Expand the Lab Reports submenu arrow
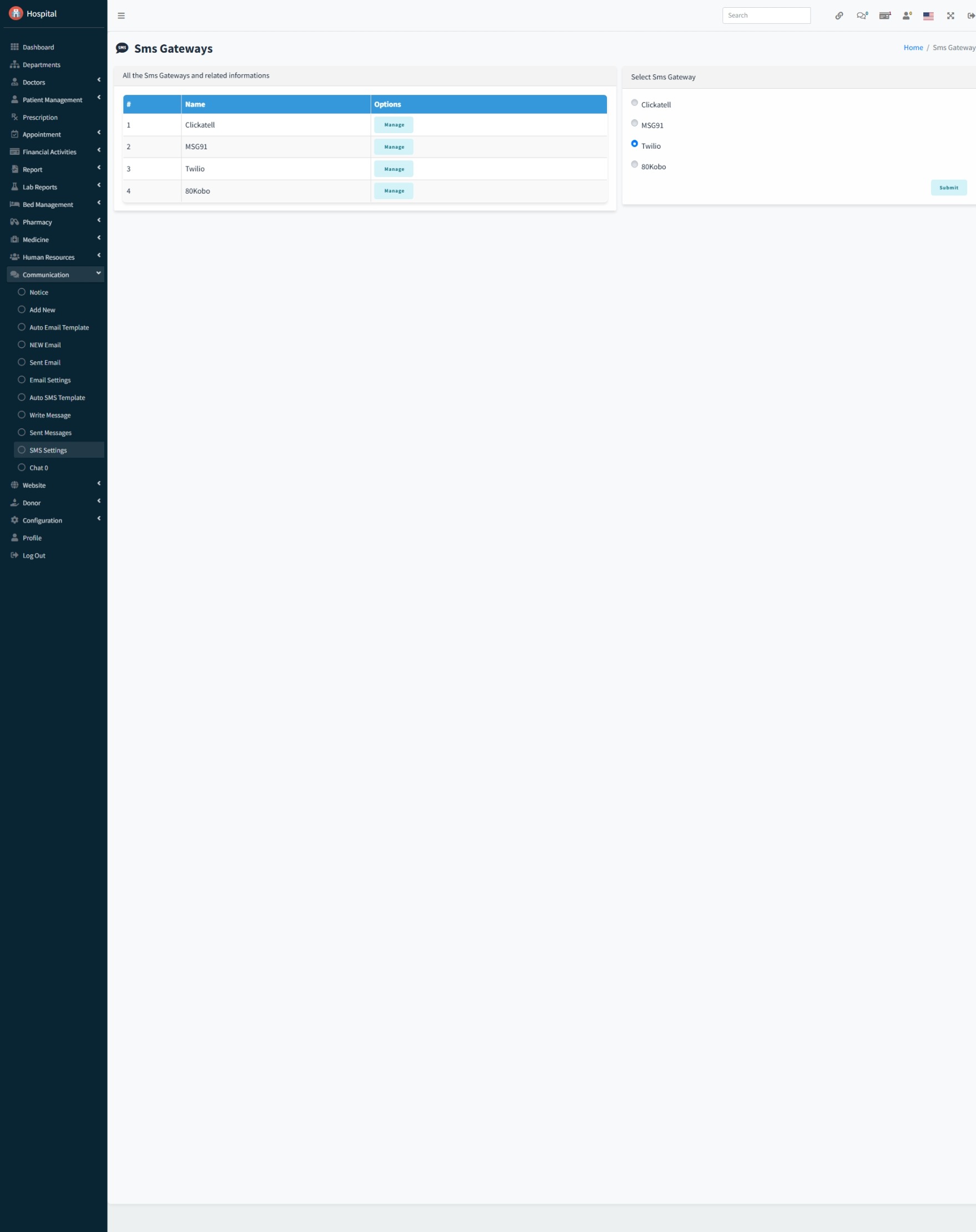 (x=99, y=185)
